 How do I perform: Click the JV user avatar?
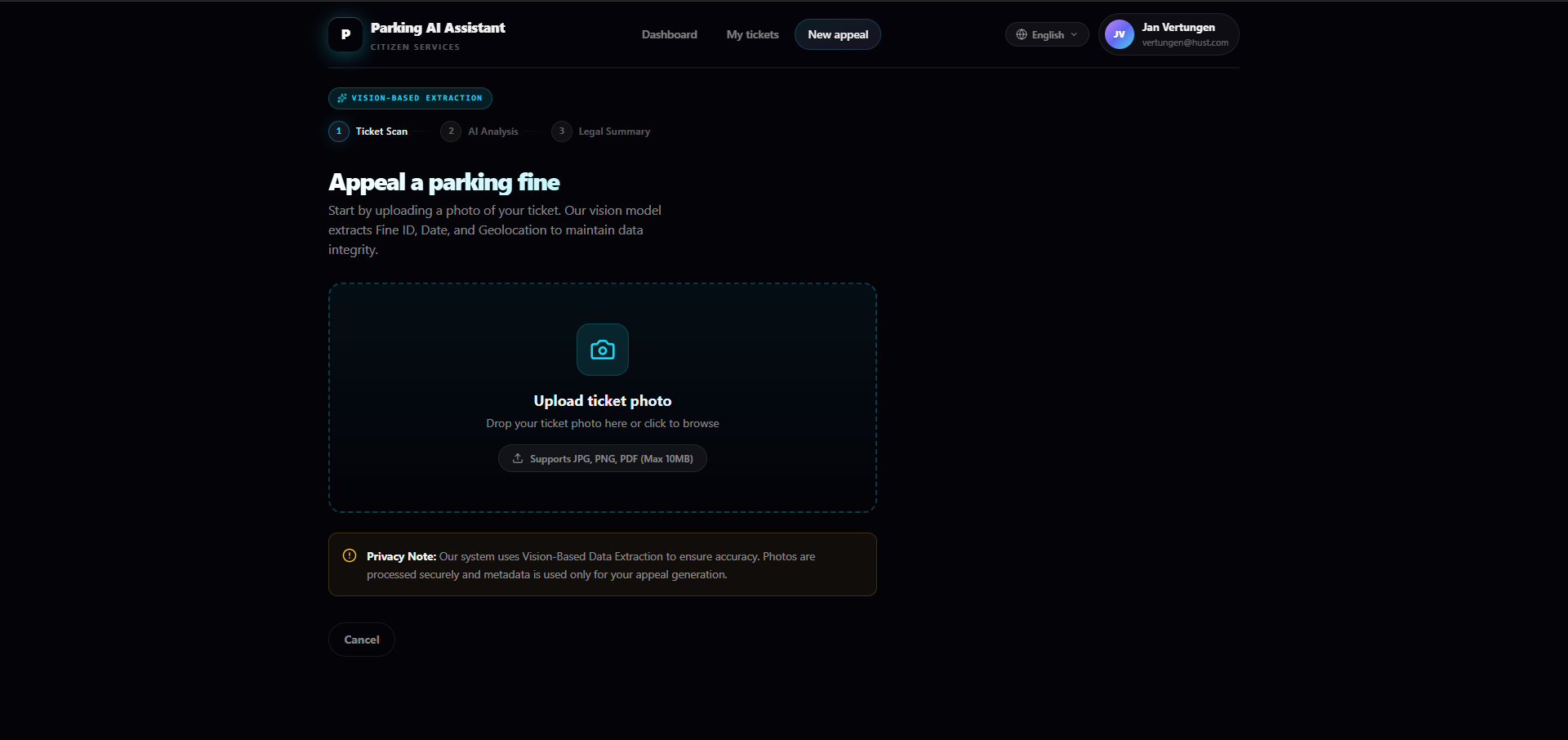(x=1119, y=34)
